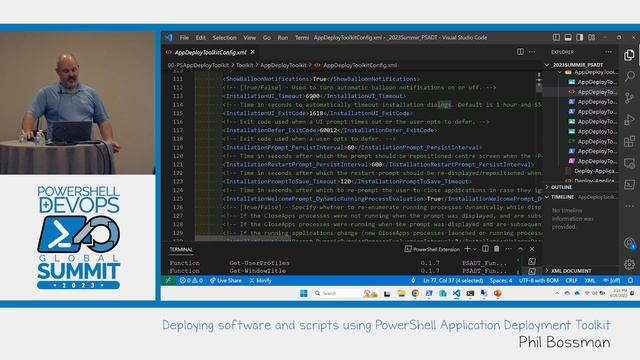Open the Search view in activity bar

coord(629,76)
